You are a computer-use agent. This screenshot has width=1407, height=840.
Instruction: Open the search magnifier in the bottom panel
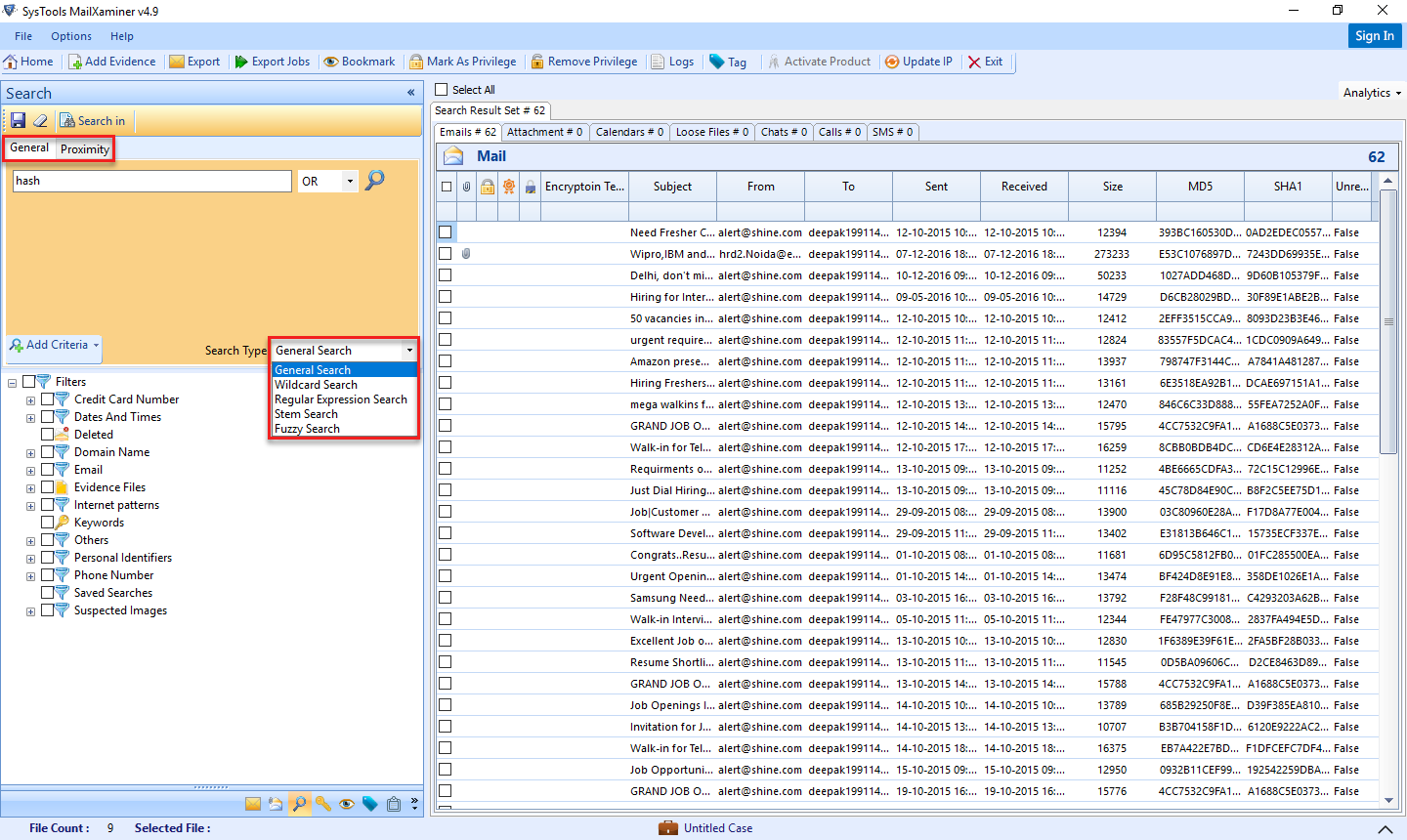pyautogui.click(x=299, y=803)
